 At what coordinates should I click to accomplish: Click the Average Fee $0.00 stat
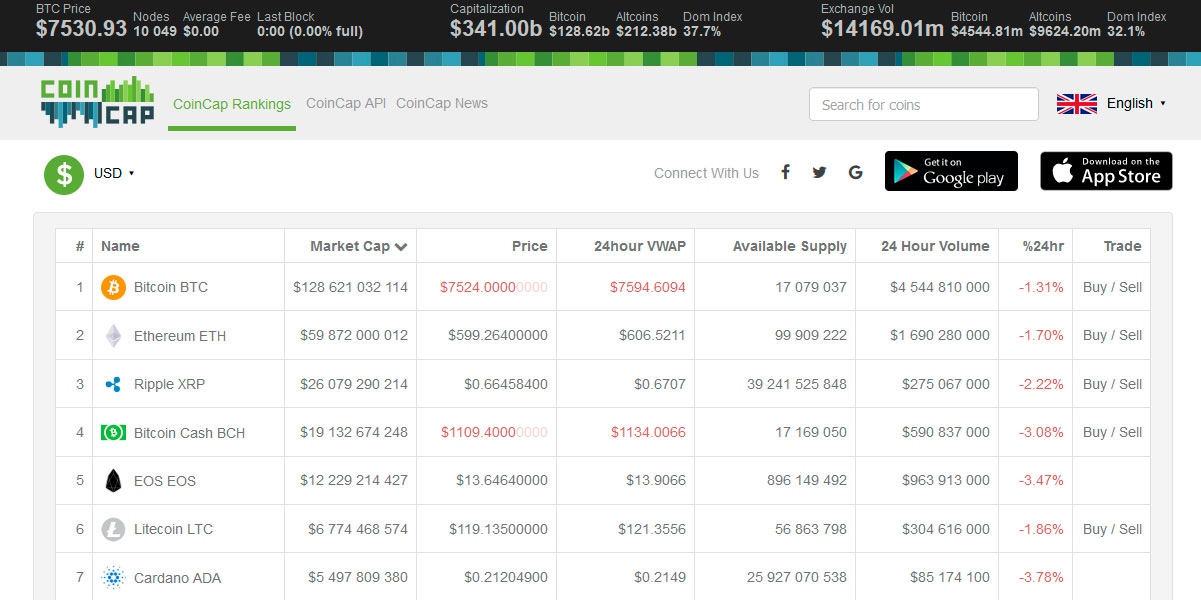pyautogui.click(x=216, y=24)
